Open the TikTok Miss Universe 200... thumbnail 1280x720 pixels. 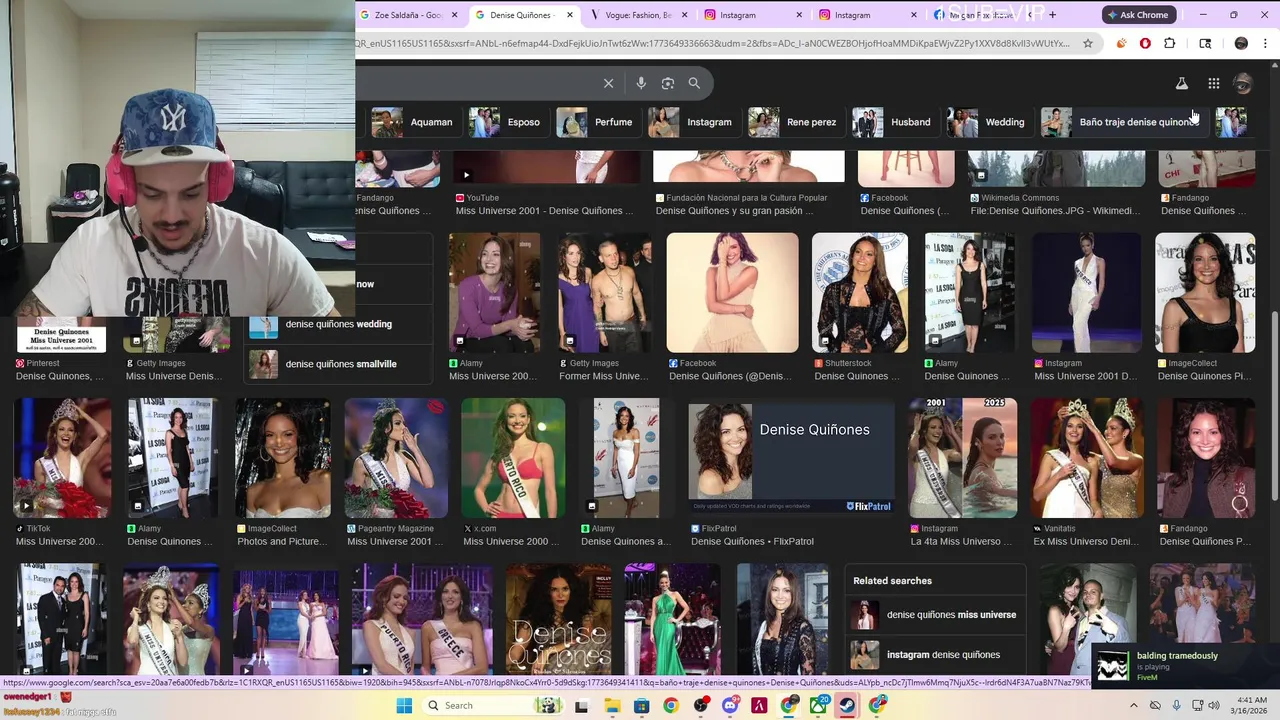pyautogui.click(x=61, y=457)
